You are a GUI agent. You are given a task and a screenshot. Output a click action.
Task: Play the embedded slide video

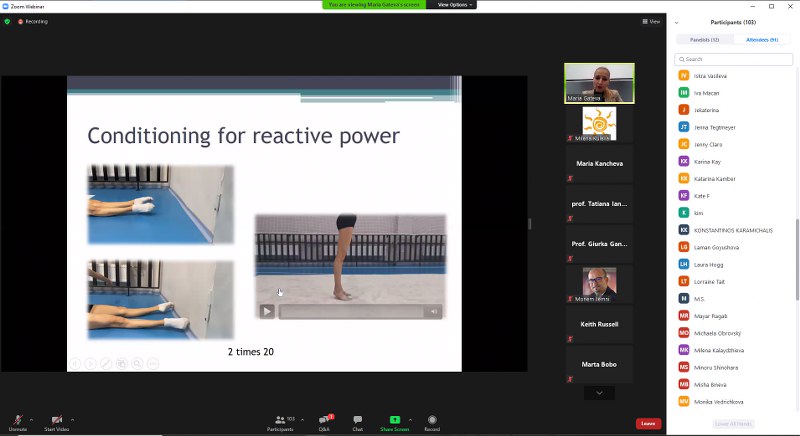pyautogui.click(x=267, y=311)
